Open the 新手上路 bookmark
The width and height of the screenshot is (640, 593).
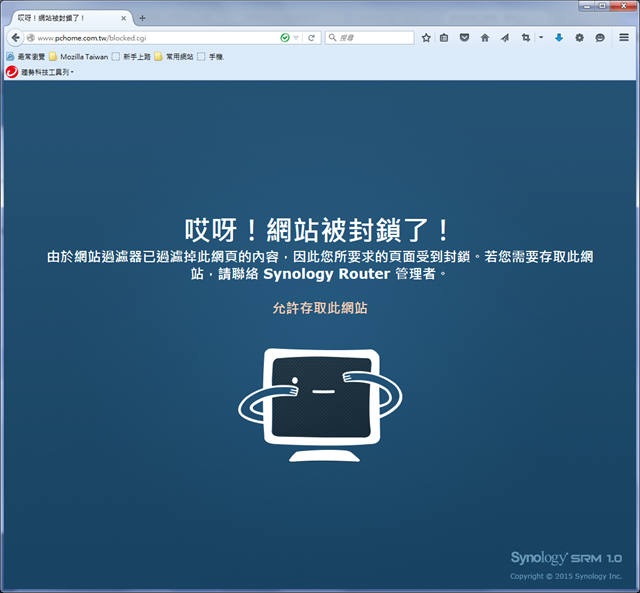click(x=131, y=57)
